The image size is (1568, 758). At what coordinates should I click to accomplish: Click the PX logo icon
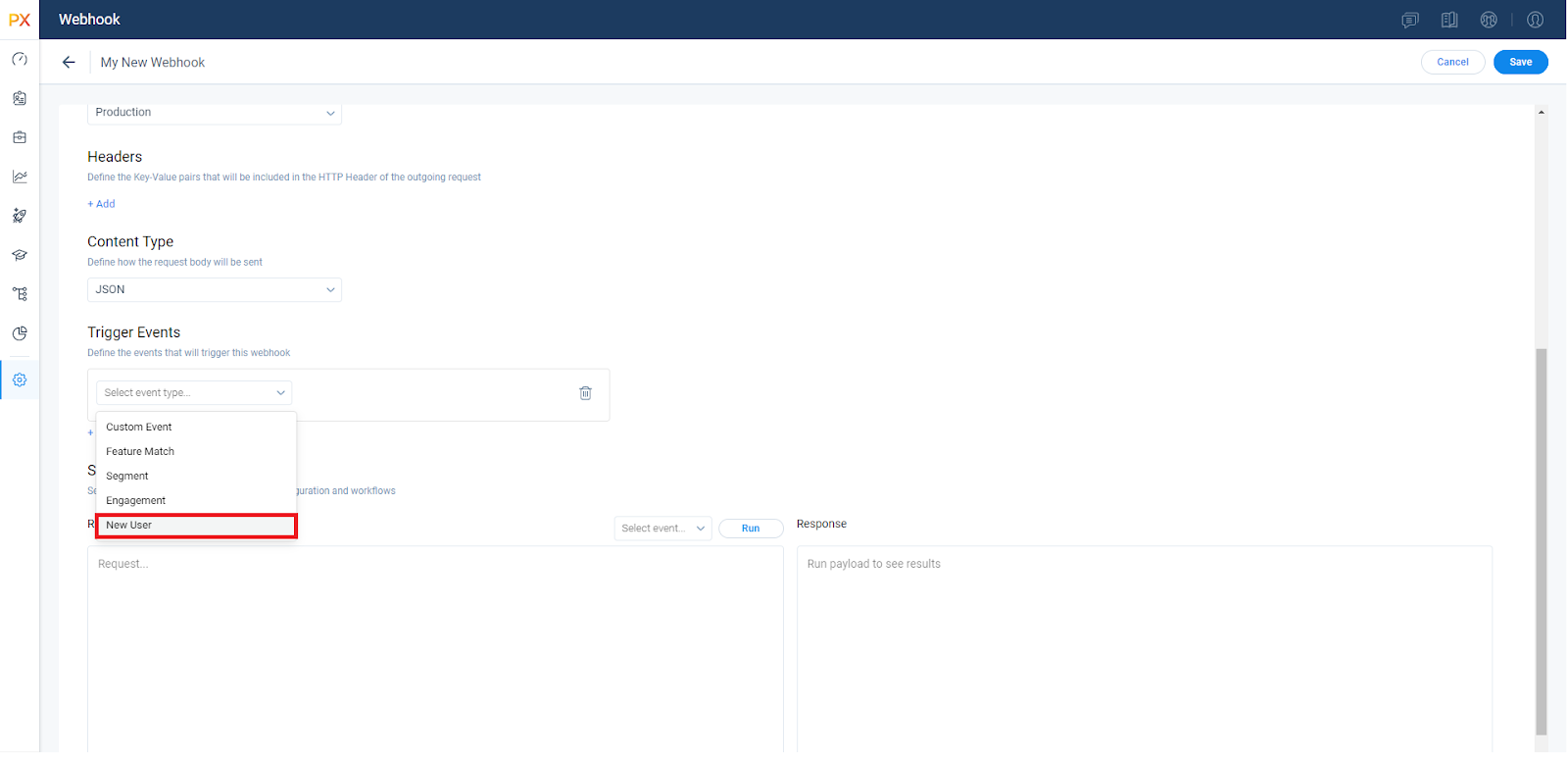click(x=20, y=20)
